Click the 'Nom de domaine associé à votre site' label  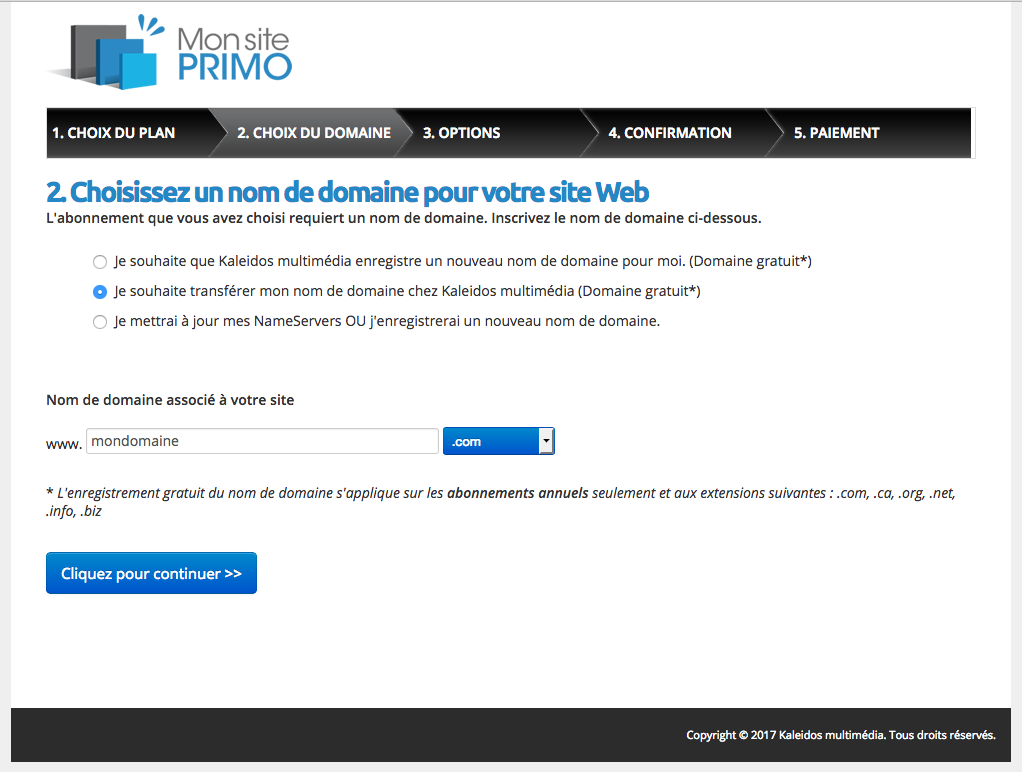(170, 400)
